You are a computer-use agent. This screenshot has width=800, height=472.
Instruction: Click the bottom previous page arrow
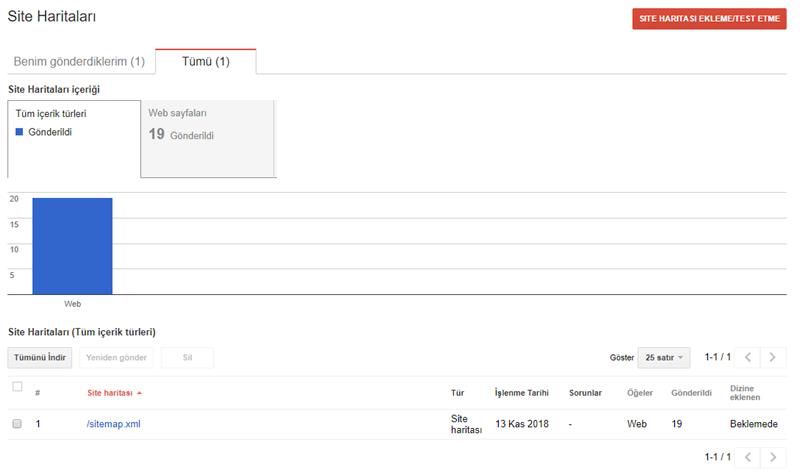pos(748,457)
